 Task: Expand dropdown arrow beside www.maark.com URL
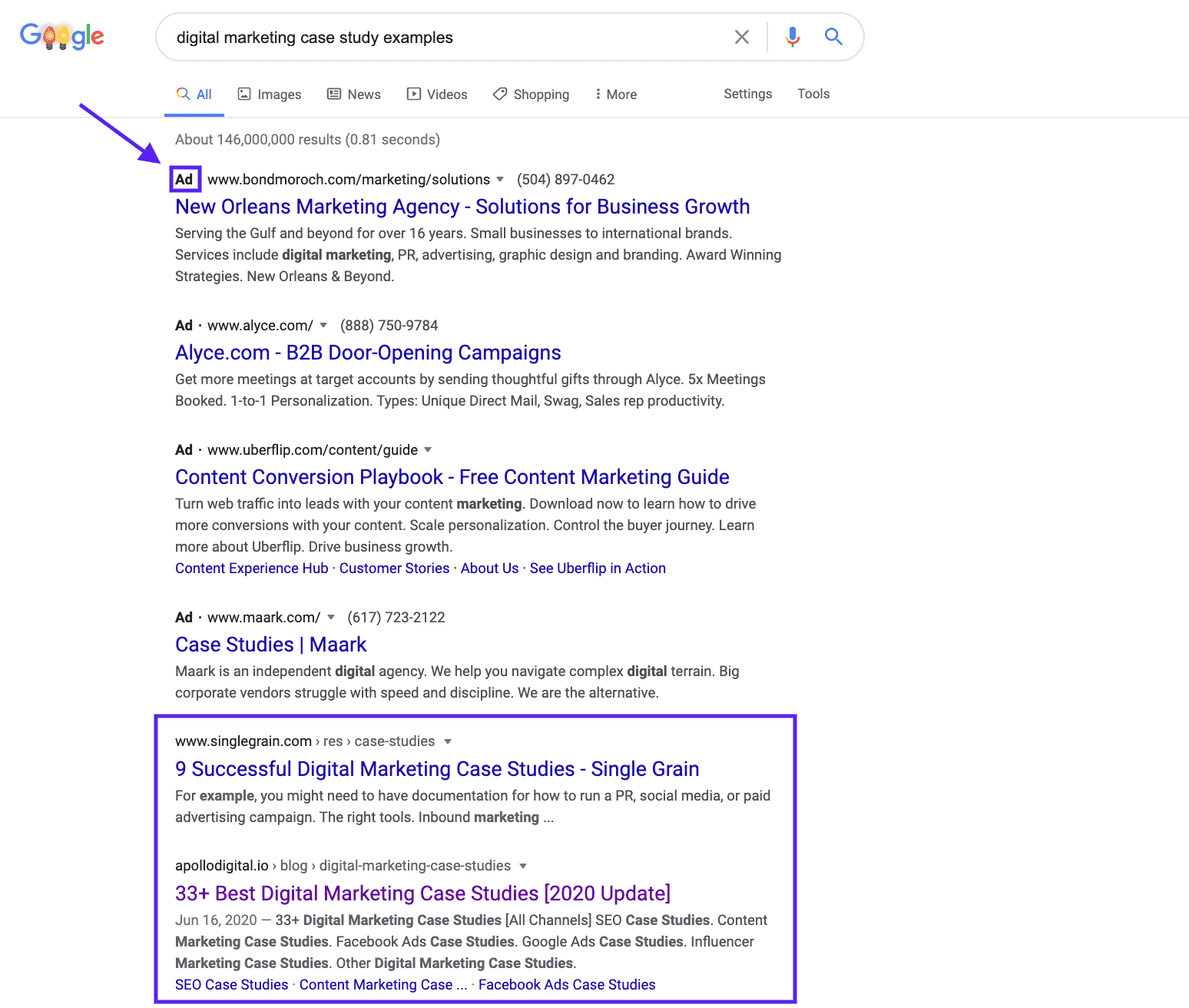pyautogui.click(x=331, y=617)
